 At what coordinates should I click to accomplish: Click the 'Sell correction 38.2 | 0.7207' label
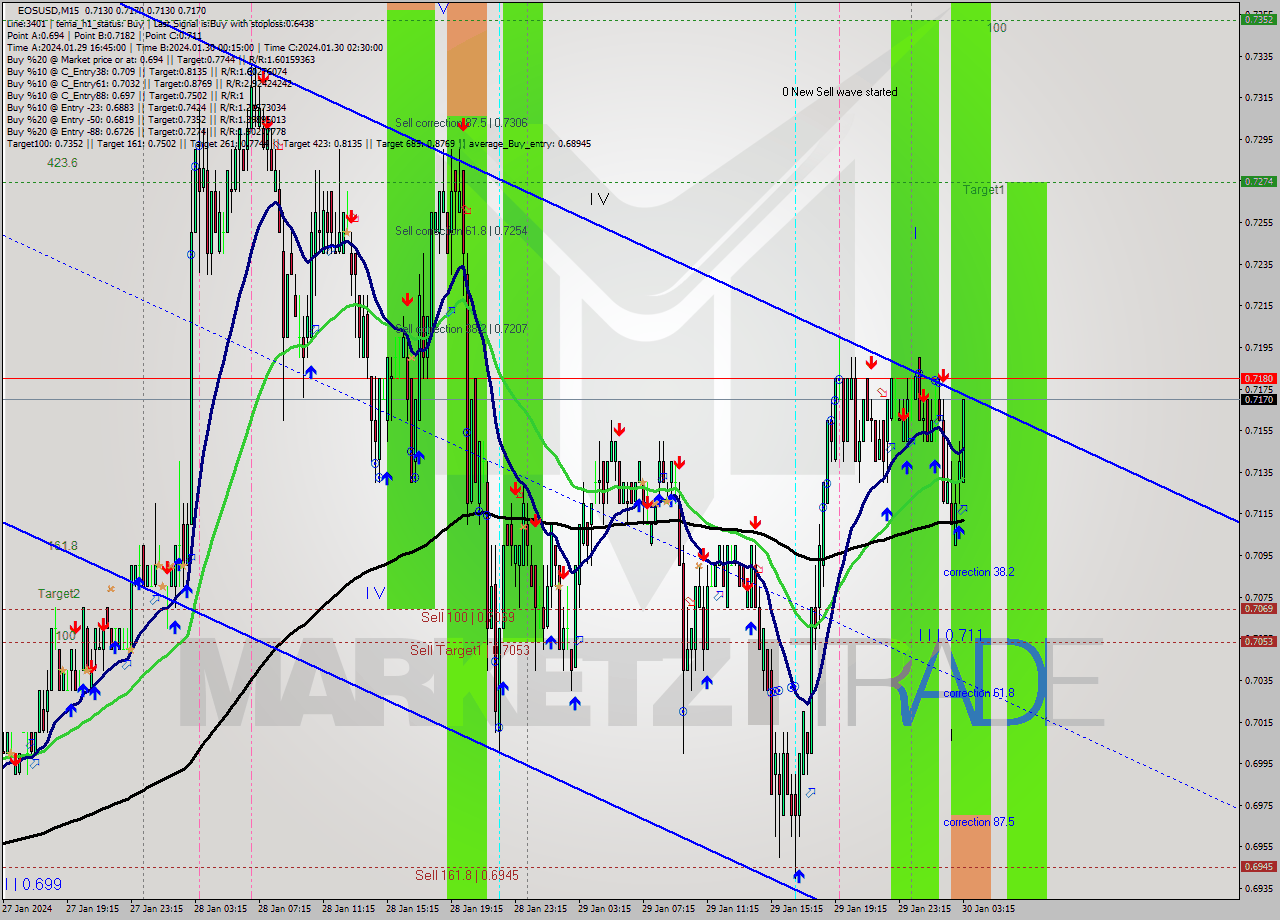tap(461, 329)
